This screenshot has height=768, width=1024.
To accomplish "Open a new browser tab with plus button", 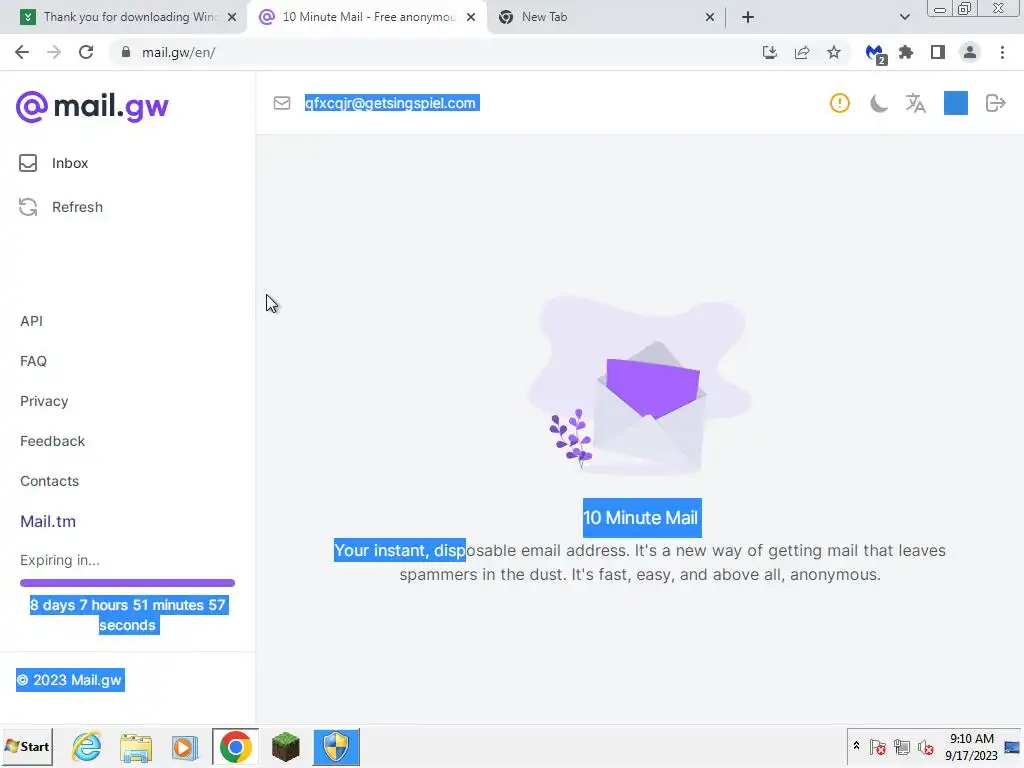I will (x=748, y=17).
